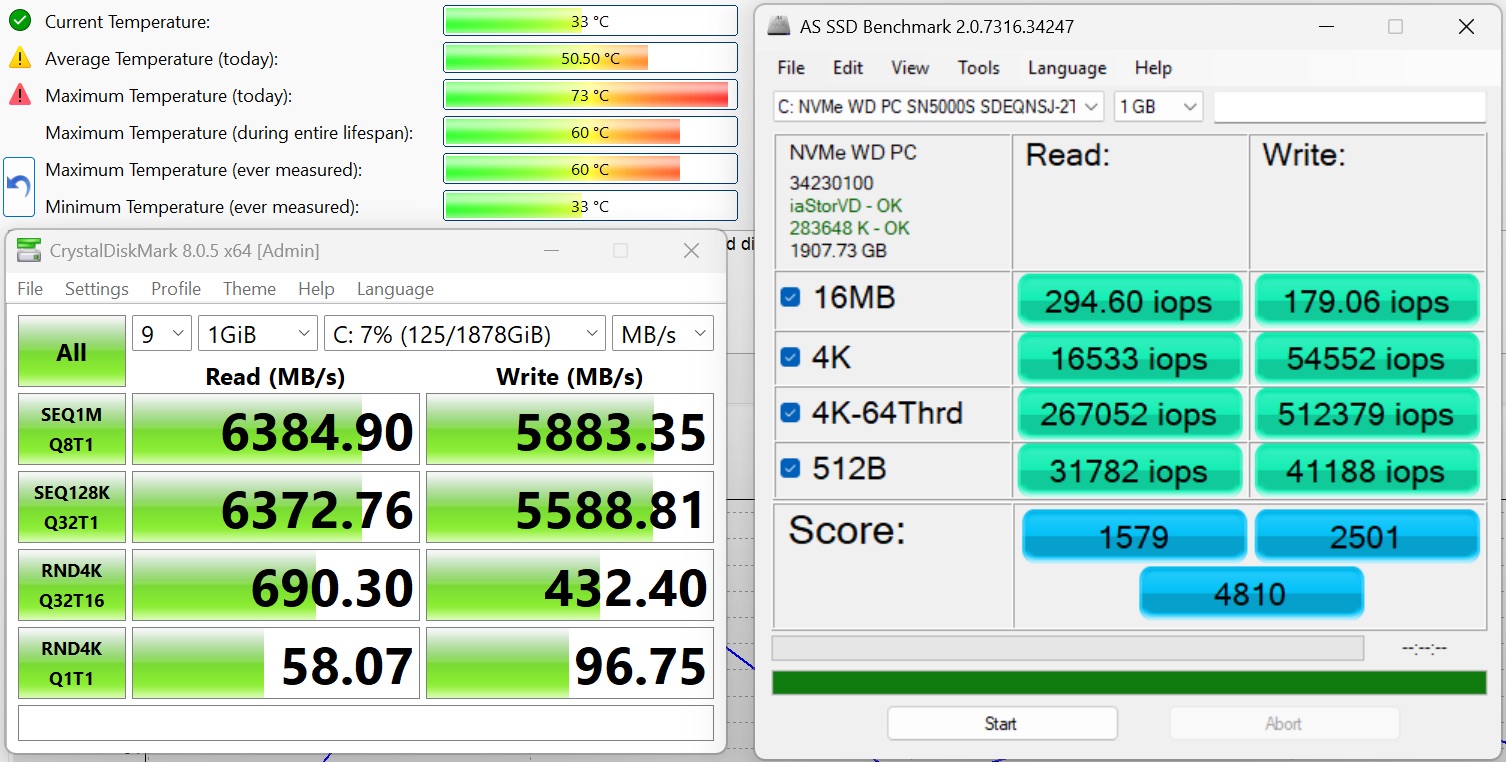1506x762 pixels.
Task: Open CrystalDiskMark File menu
Action: (30, 289)
